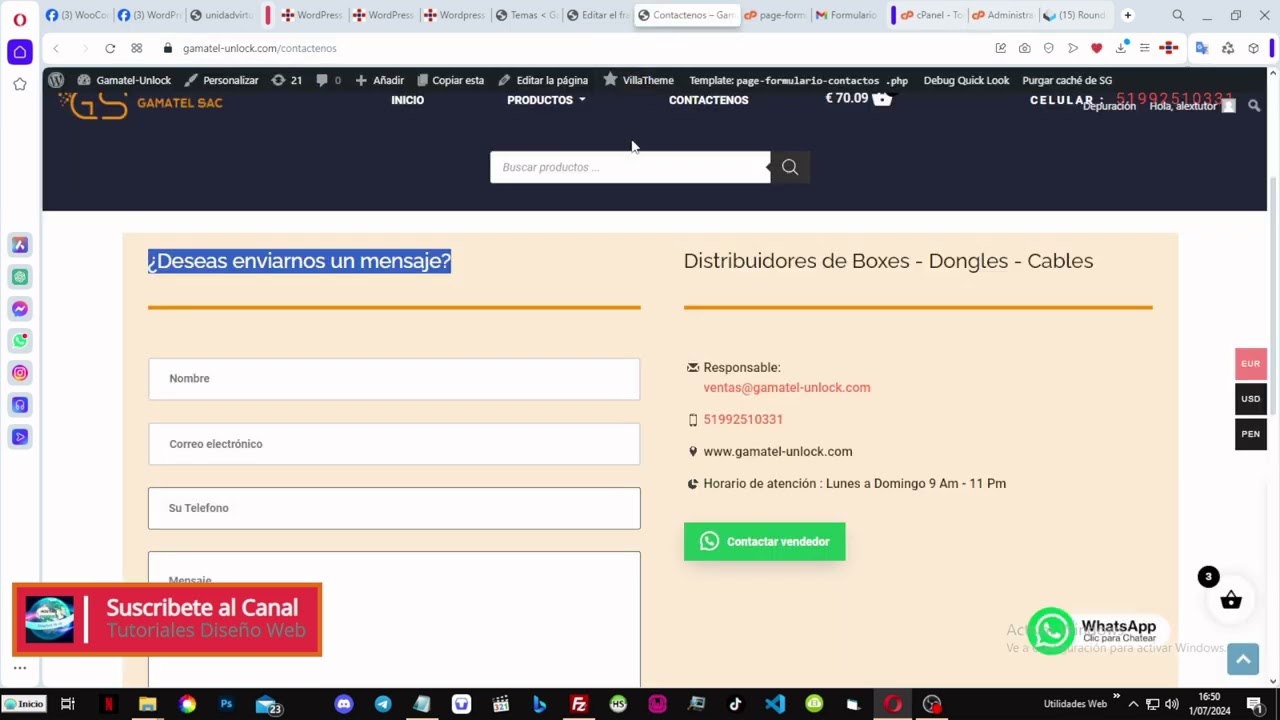The height and width of the screenshot is (720, 1280).
Task: Click phone number 51992510331 link
Action: [x=743, y=419]
